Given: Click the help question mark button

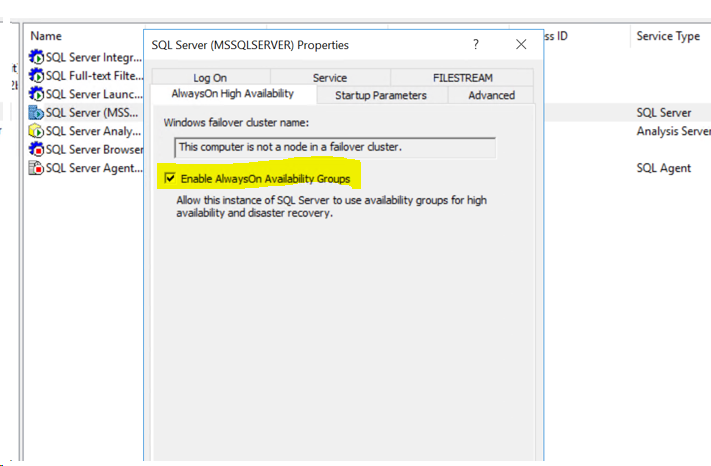Looking at the screenshot, I should (x=476, y=45).
